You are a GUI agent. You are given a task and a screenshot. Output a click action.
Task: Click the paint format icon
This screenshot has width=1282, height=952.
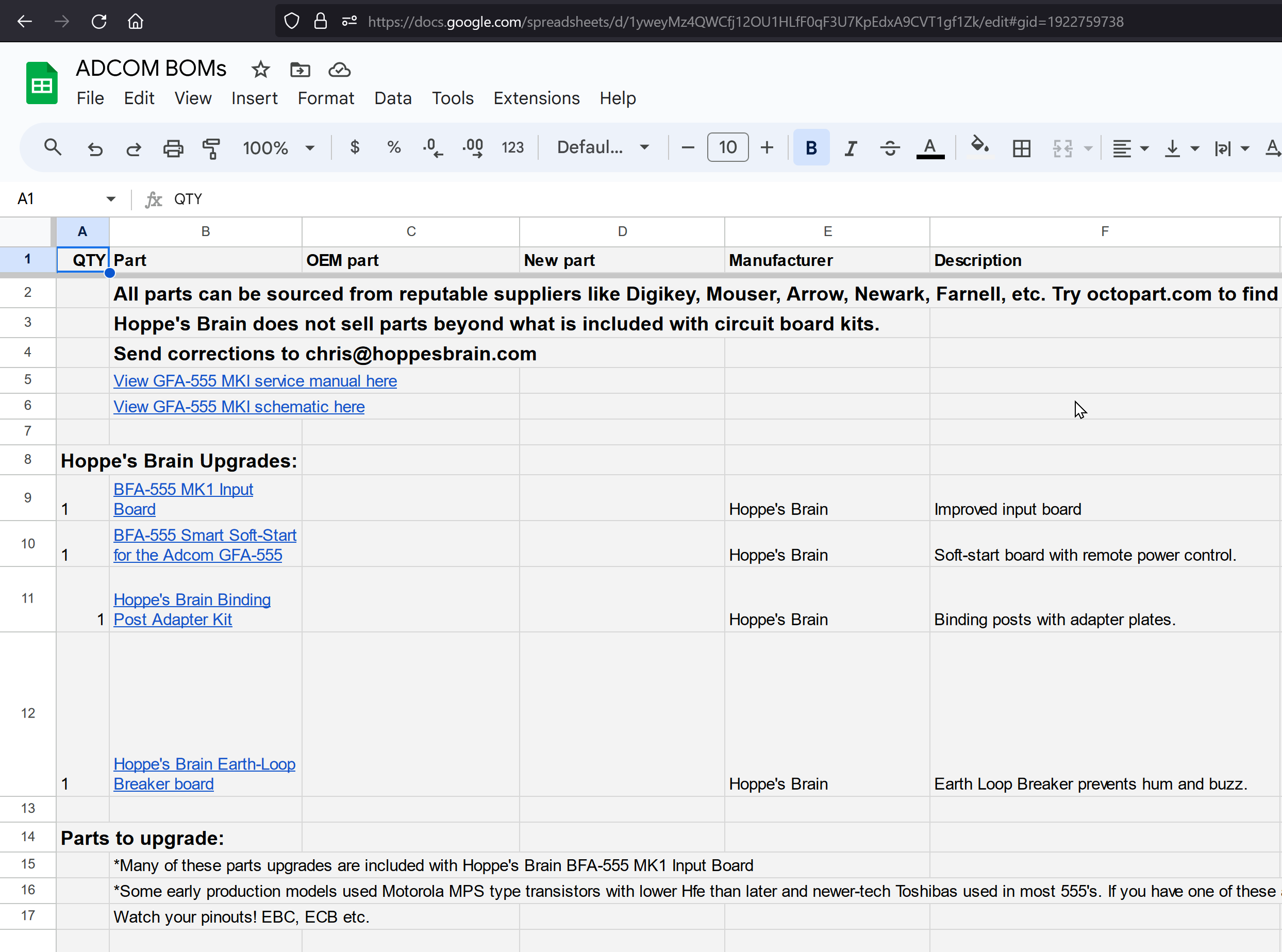pos(211,148)
